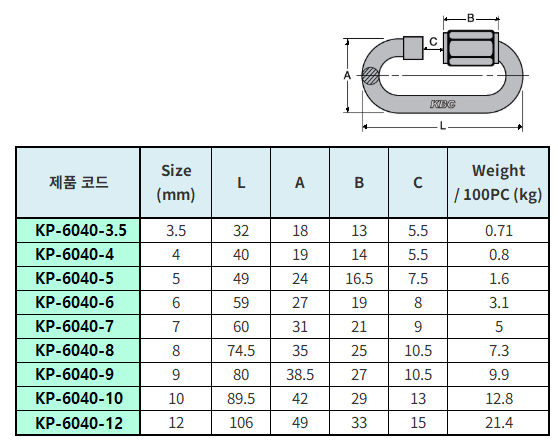Viewport: 558px width, 443px height.
Task: Select product code KP-6040-8
Action: (74, 350)
